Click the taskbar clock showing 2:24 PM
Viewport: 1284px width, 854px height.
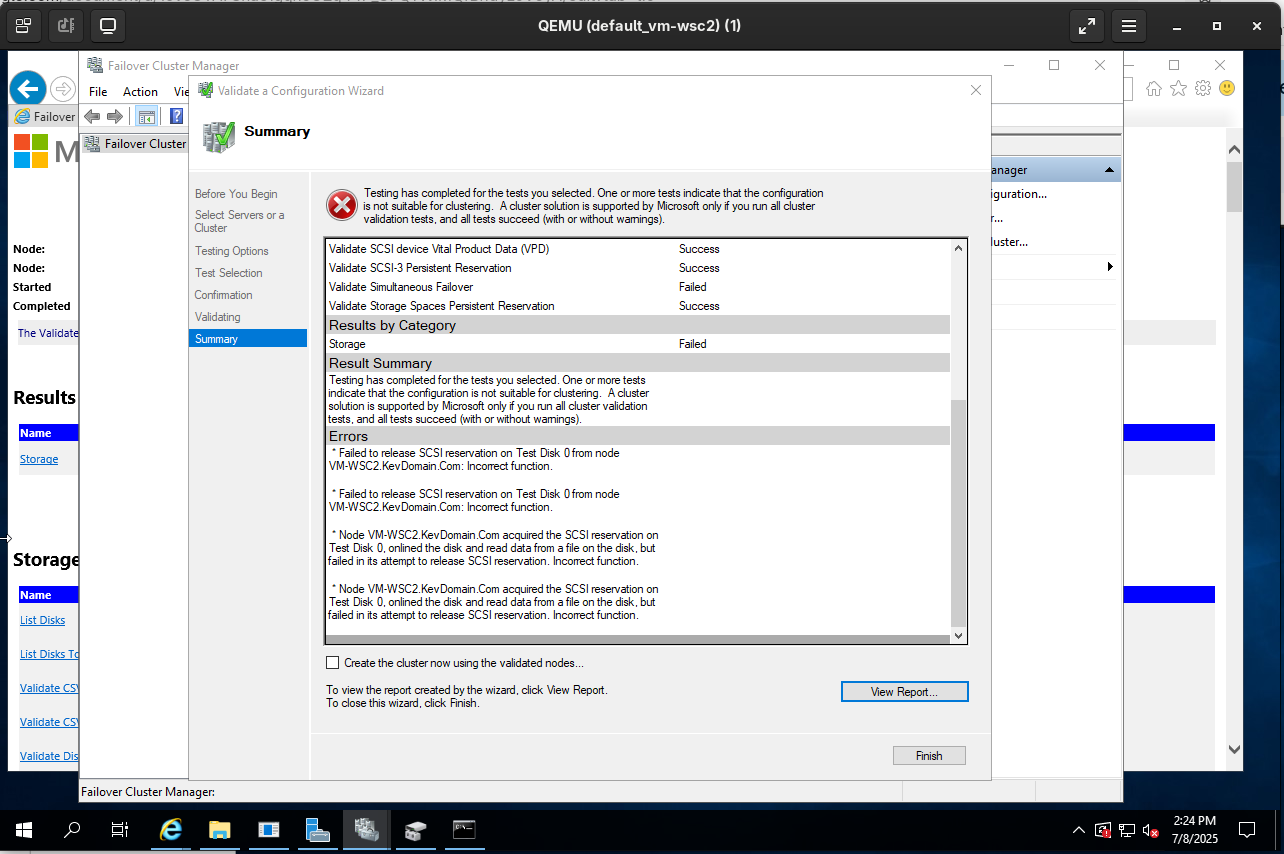click(1194, 830)
